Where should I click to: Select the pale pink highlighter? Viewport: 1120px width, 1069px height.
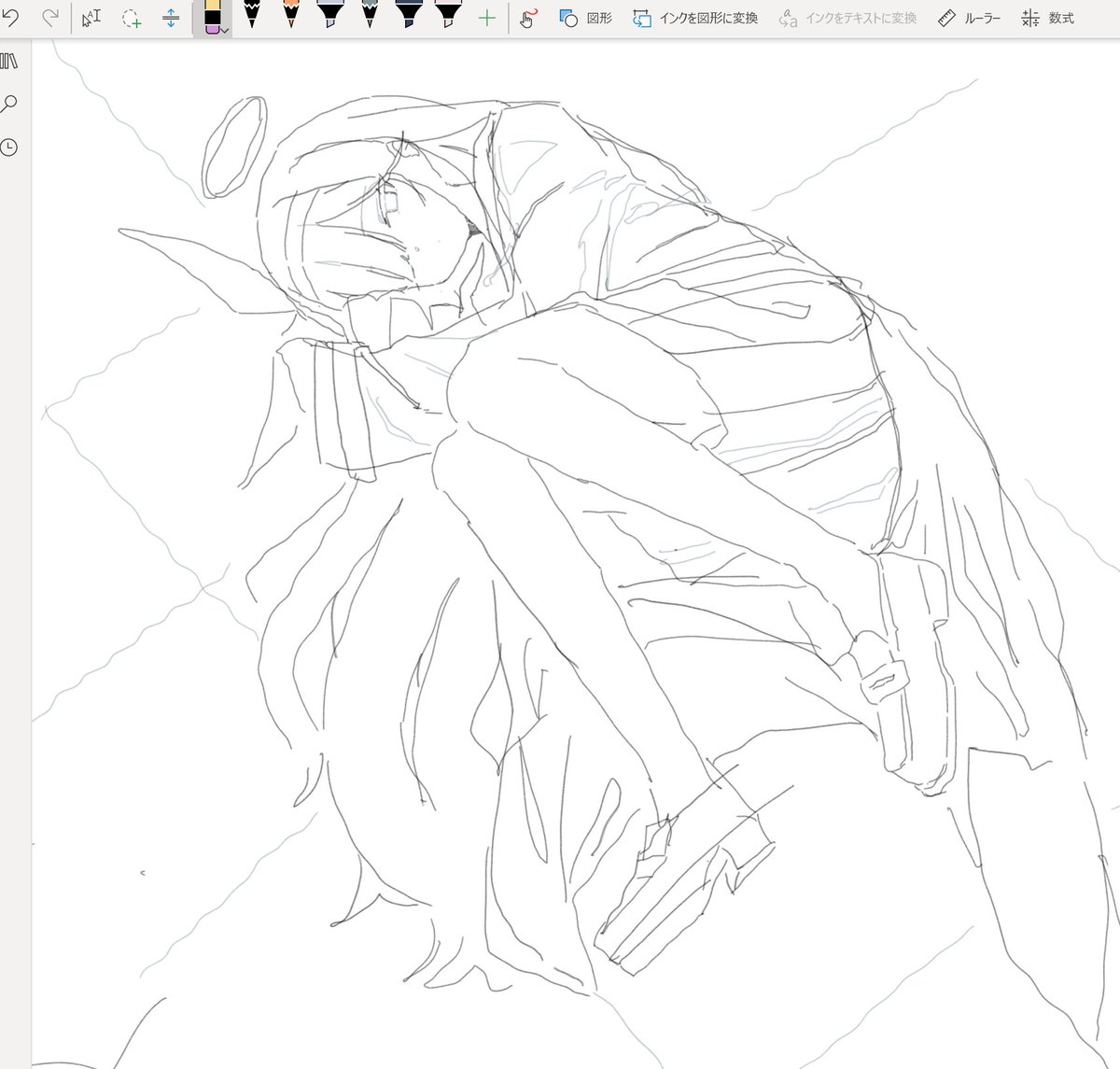(x=448, y=13)
